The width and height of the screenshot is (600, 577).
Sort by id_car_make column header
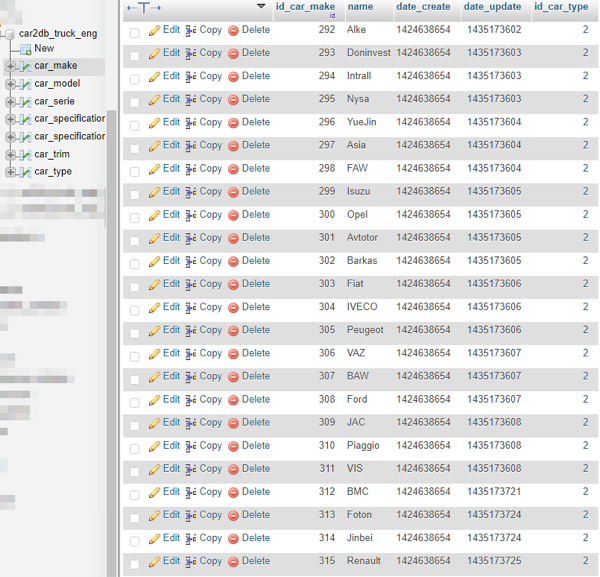tap(305, 7)
